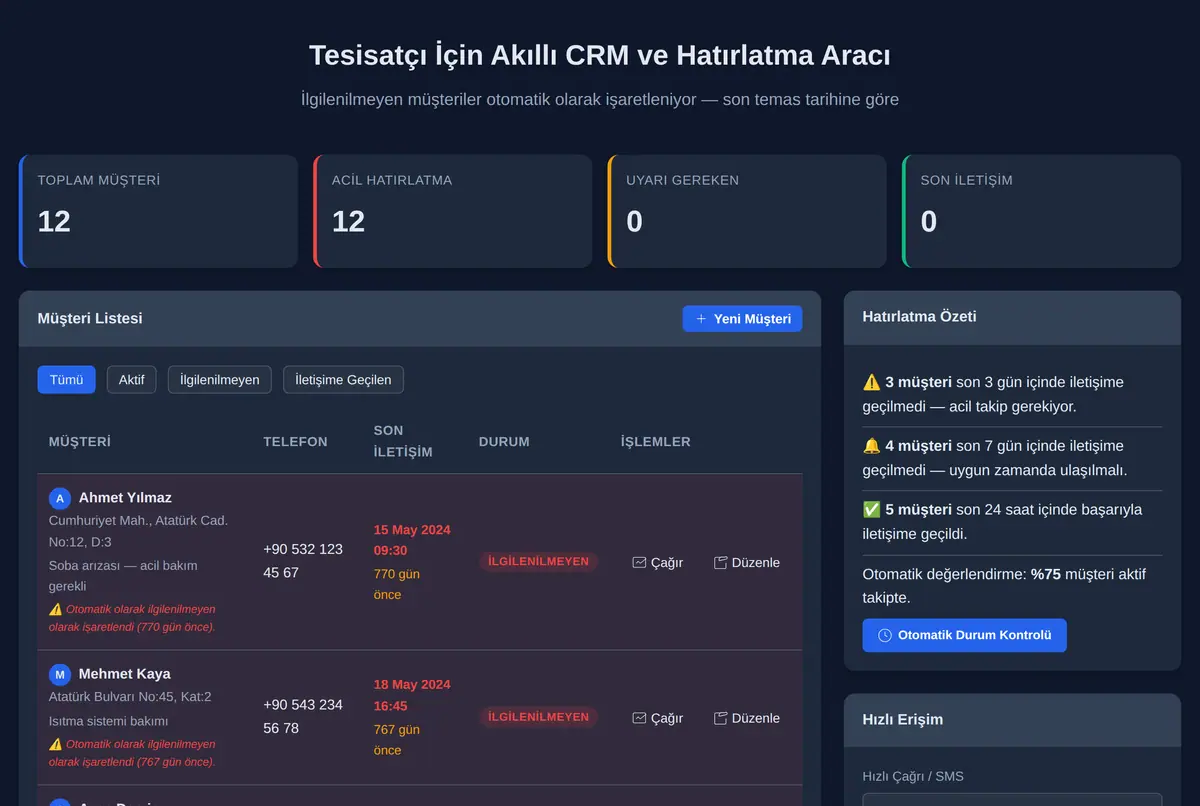
Task: Edit Ahmet Yılmaz with Düzenle button
Action: click(x=747, y=562)
